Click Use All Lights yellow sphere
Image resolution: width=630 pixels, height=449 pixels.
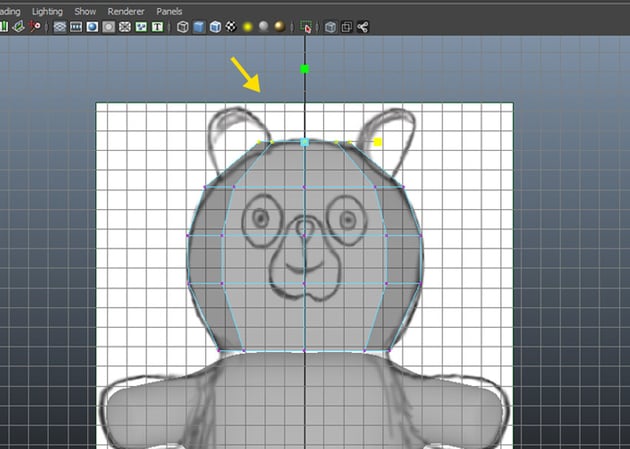[x=247, y=27]
